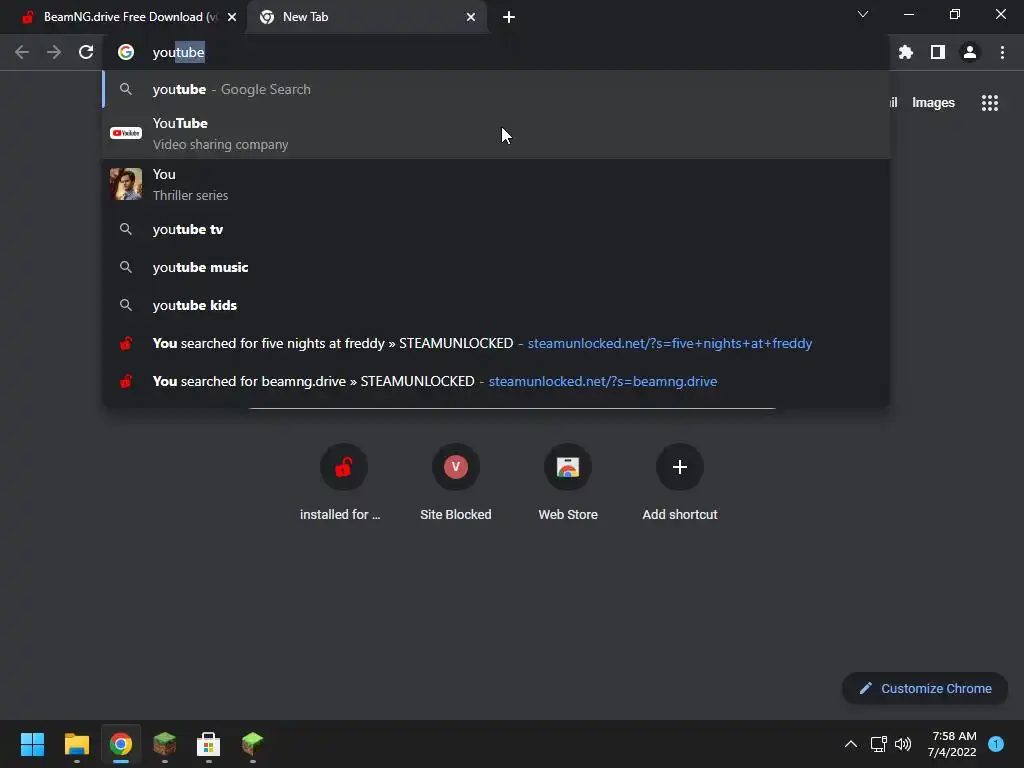The width and height of the screenshot is (1024, 768).
Task: Reload the page with the refresh icon
Action: click(86, 52)
